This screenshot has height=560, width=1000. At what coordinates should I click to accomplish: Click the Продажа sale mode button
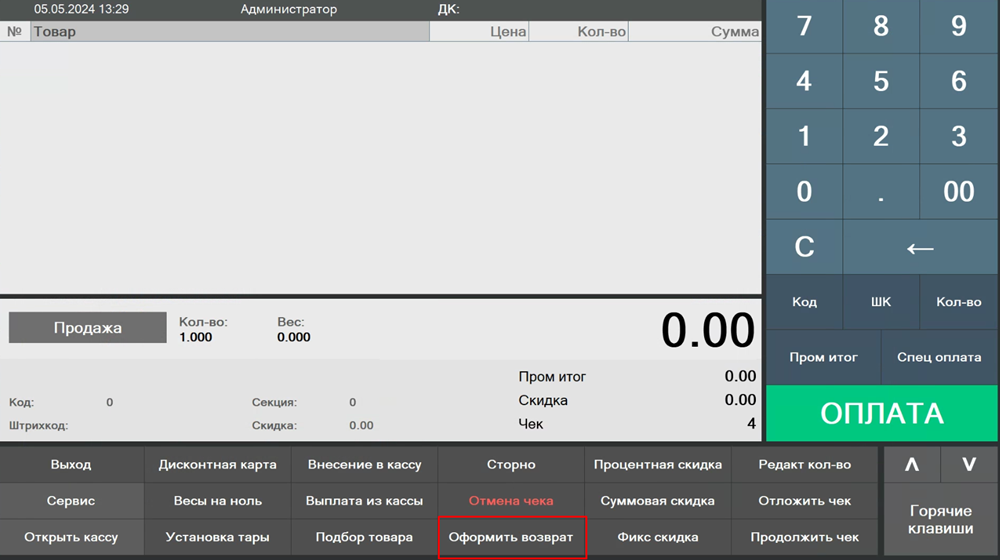point(88,328)
